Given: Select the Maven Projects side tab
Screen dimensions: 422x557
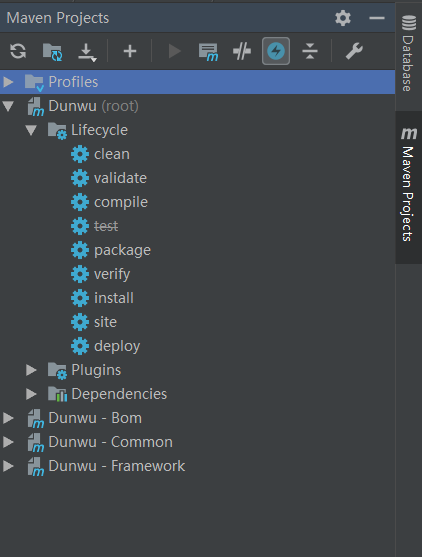Looking at the screenshot, I should 409,185.
